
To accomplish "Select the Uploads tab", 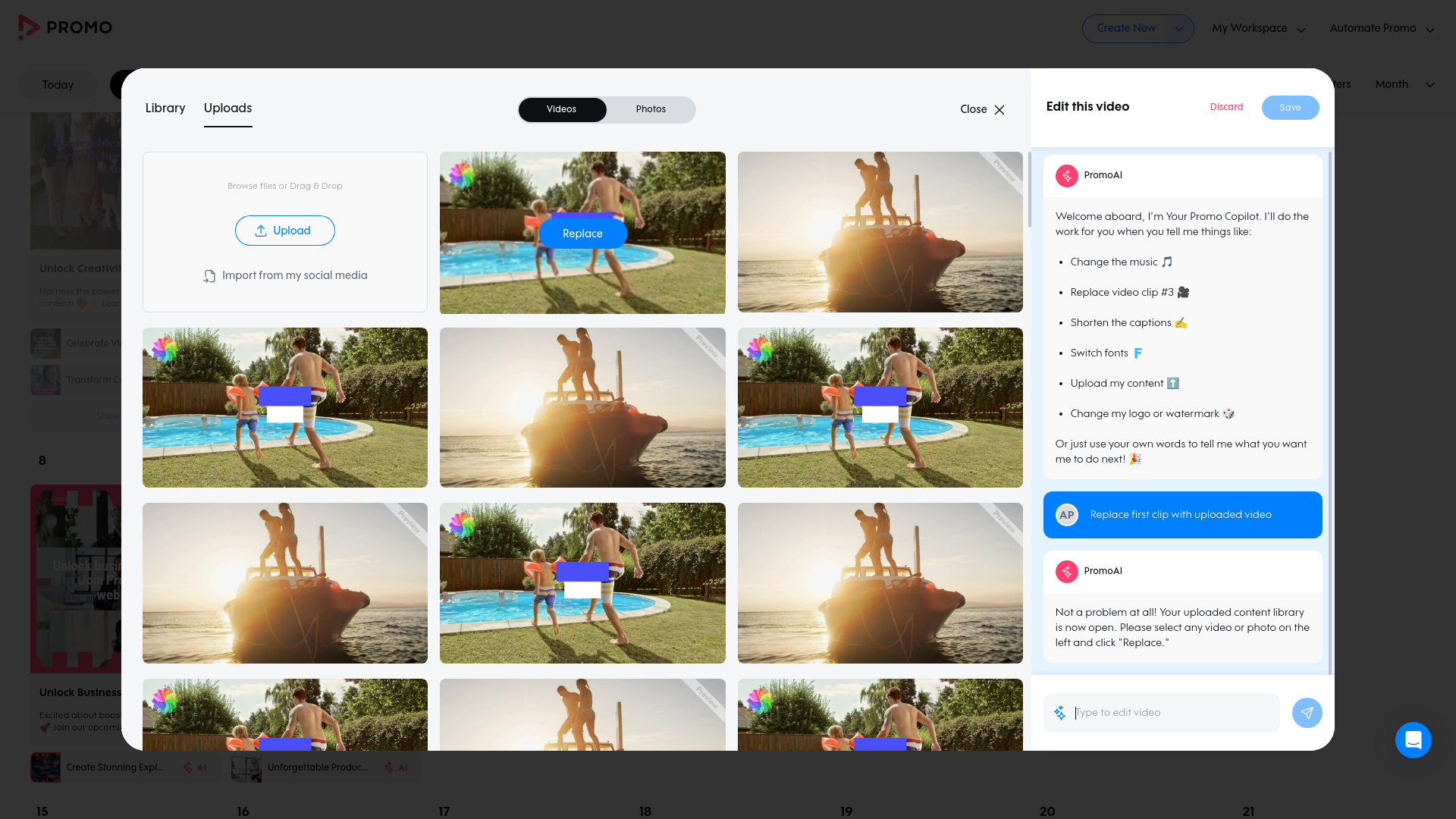I will tap(227, 108).
